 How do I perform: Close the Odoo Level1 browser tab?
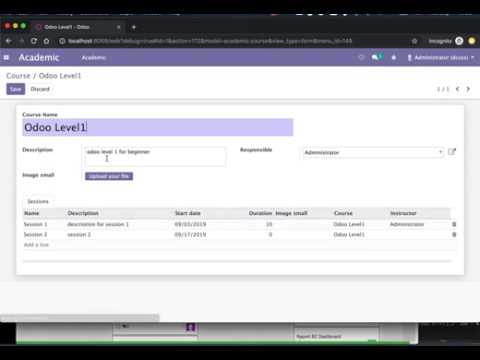[118, 27]
